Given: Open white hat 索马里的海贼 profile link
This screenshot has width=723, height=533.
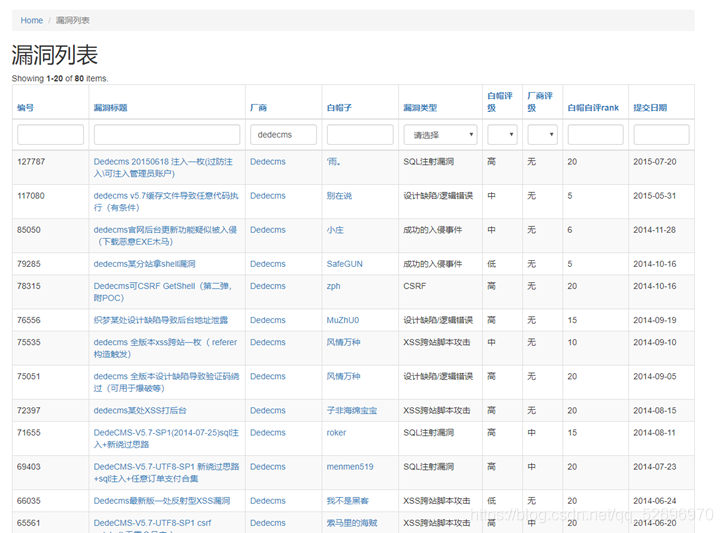Looking at the screenshot, I should point(352,523).
